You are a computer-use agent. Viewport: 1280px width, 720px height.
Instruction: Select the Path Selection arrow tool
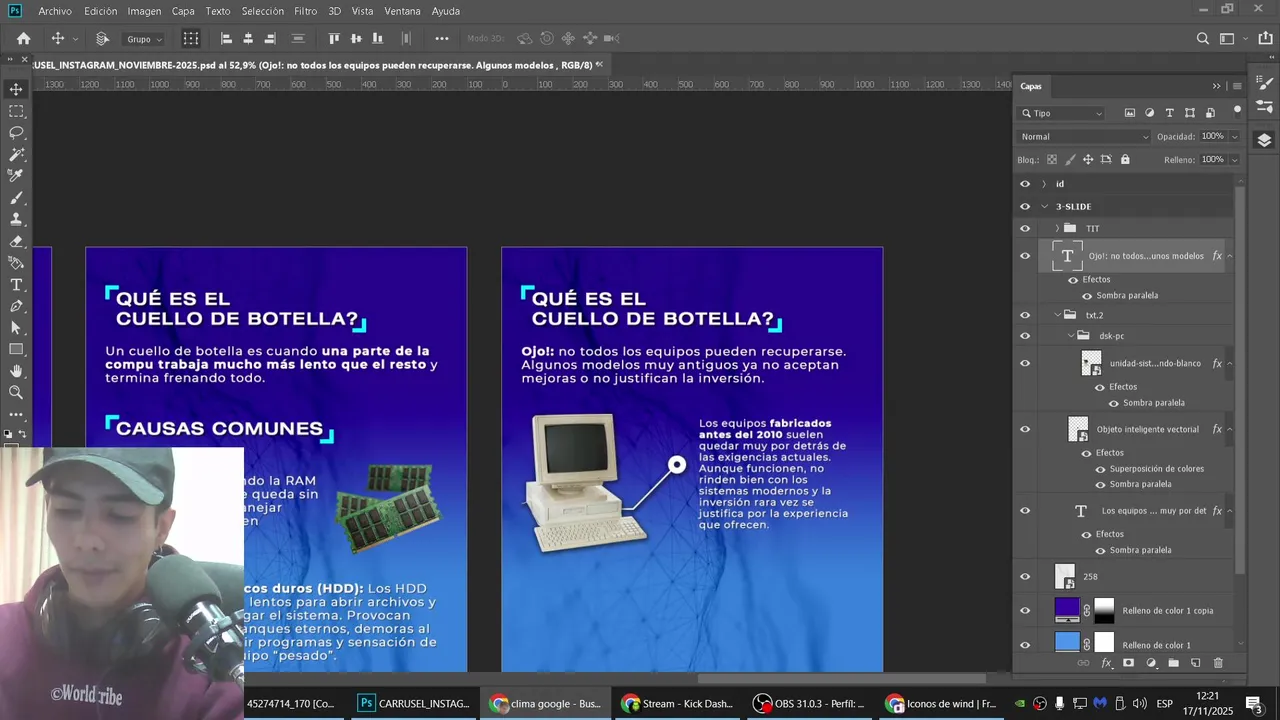[16, 328]
